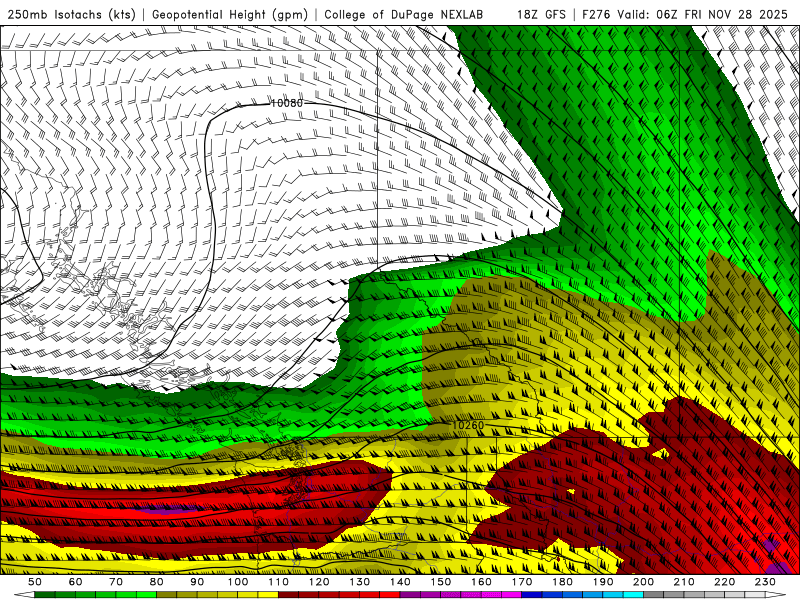Select the bright red swatch just before 140
The height and width of the screenshot is (600, 800).
pos(390,594)
